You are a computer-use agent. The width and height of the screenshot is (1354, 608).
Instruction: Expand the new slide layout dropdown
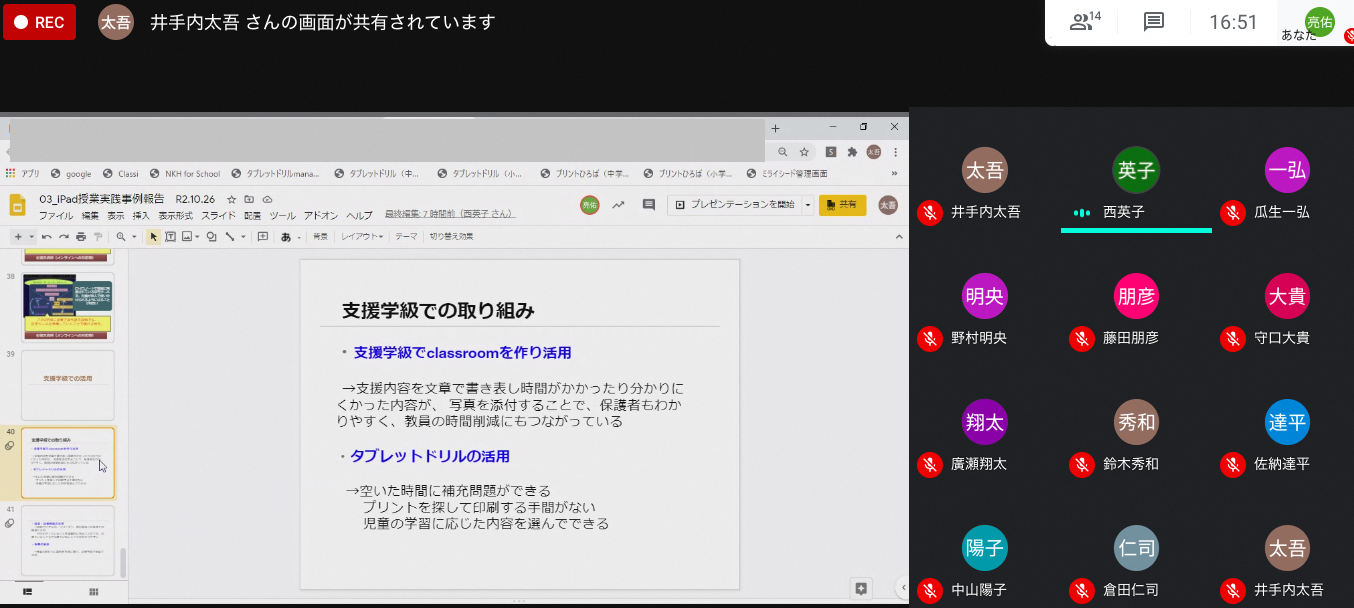(x=32, y=237)
